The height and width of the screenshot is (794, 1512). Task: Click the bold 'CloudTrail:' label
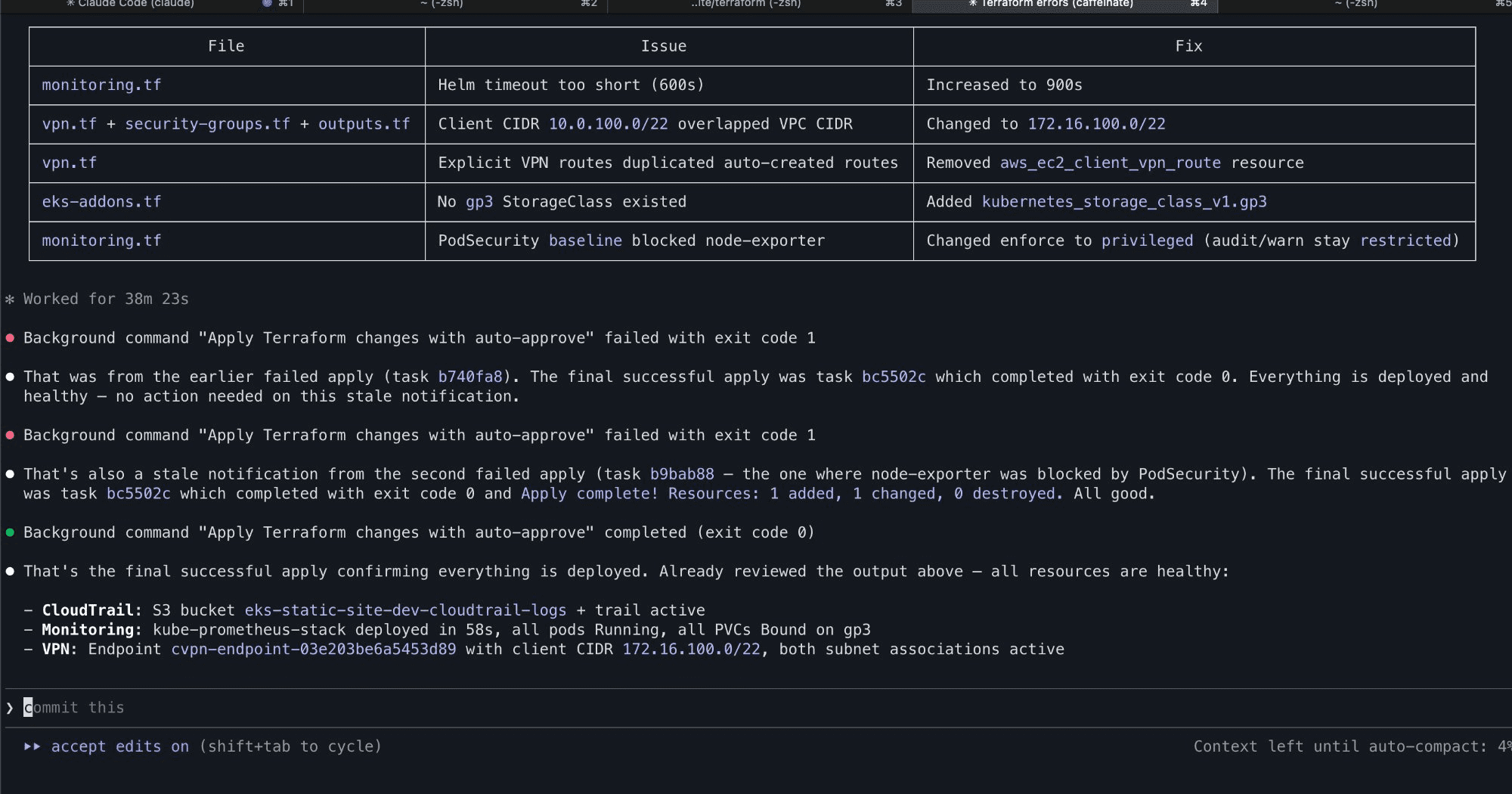[x=91, y=611]
